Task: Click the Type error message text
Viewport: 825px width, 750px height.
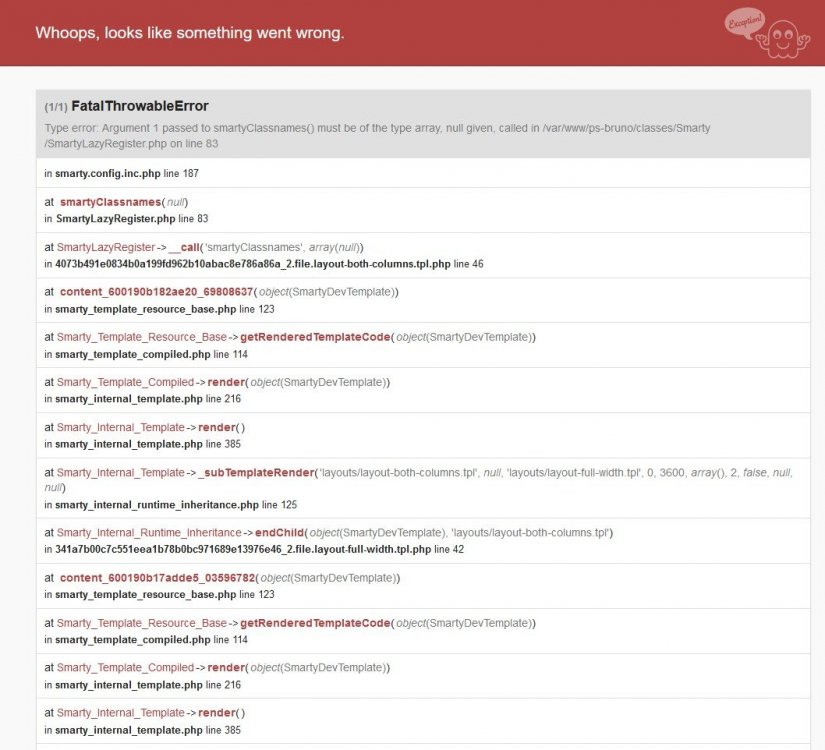Action: [377, 136]
